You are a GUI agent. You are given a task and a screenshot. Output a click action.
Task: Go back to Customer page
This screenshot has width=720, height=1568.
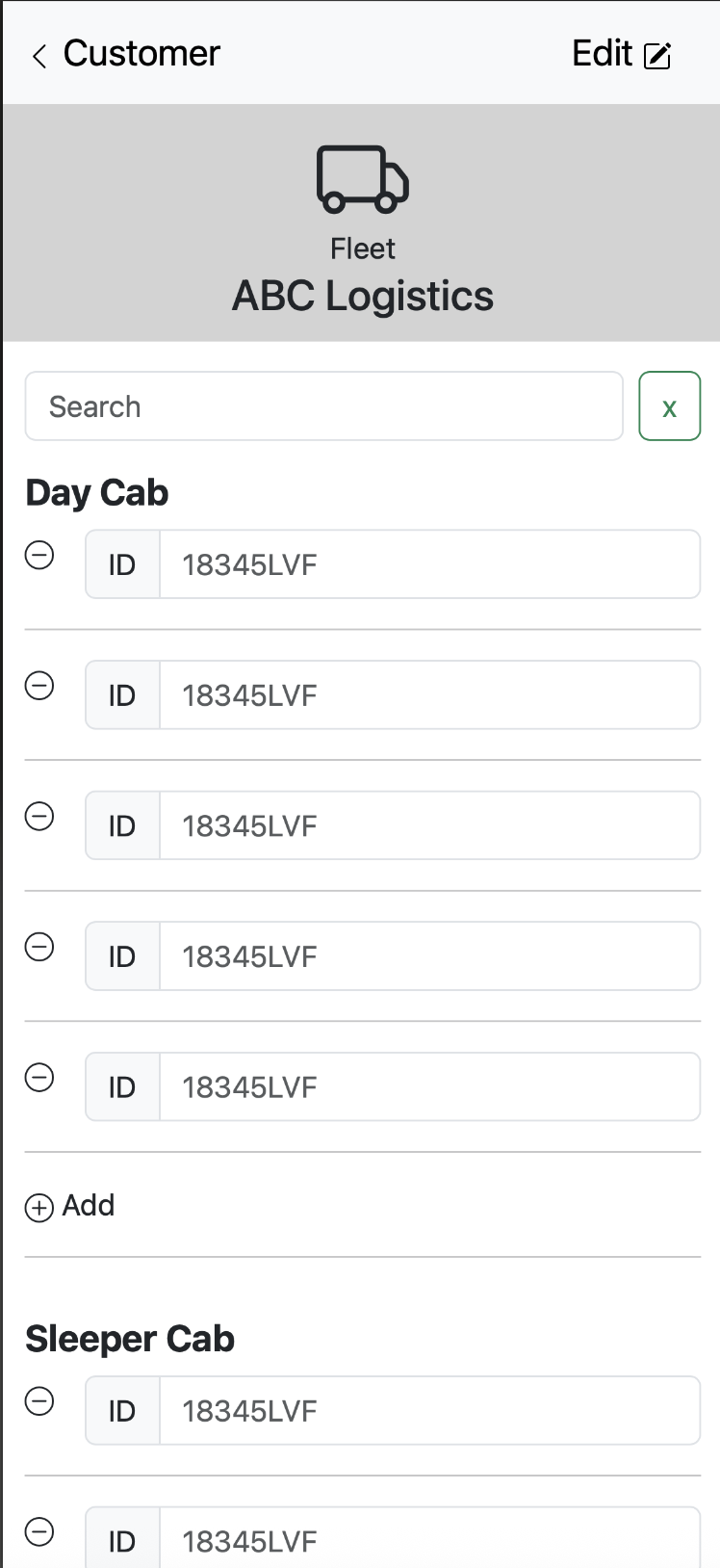(x=141, y=54)
